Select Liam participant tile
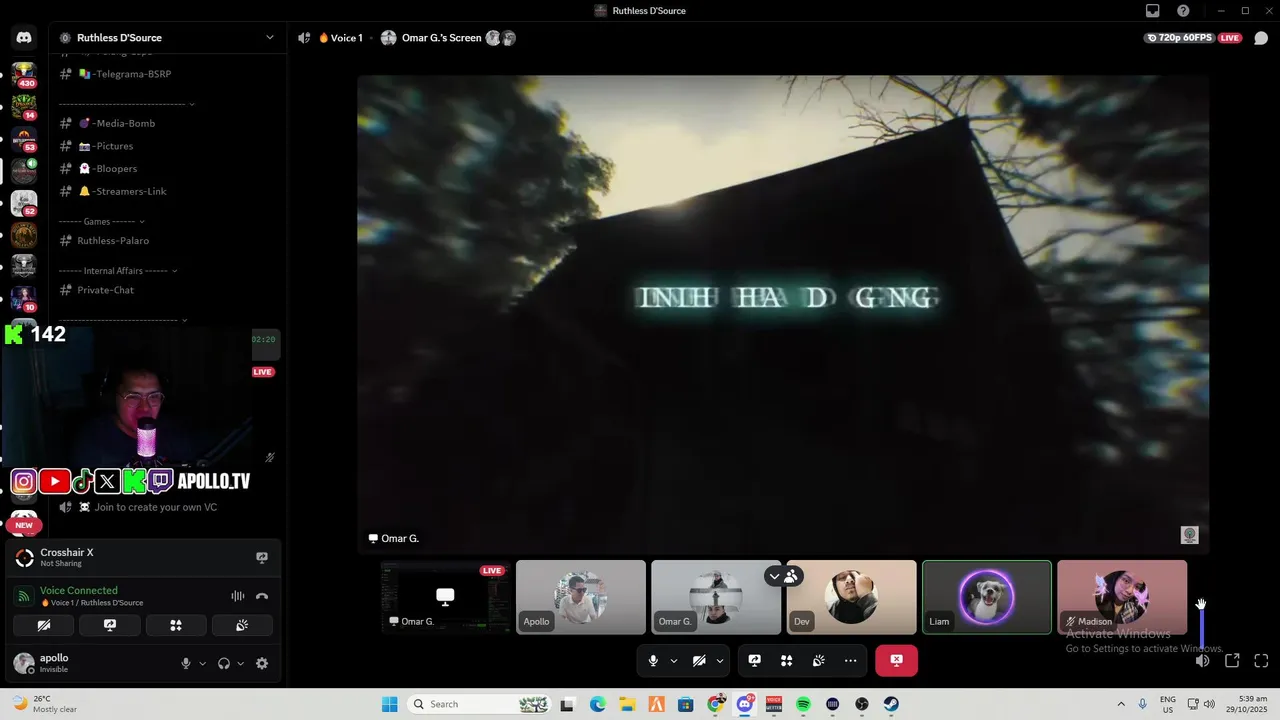This screenshot has height=720, width=1280. [987, 597]
